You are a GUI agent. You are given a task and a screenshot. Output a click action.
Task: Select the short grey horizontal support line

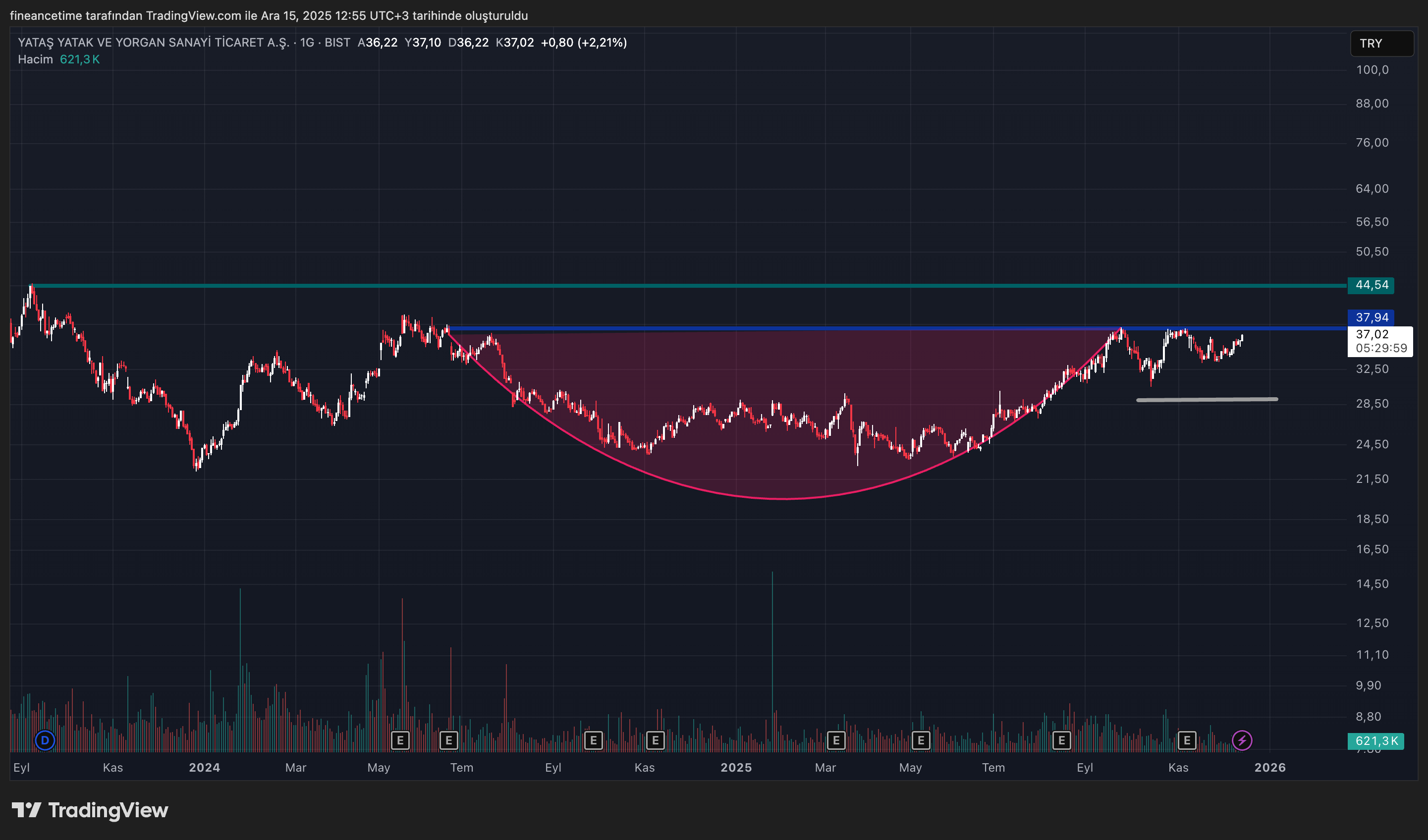coord(1207,399)
